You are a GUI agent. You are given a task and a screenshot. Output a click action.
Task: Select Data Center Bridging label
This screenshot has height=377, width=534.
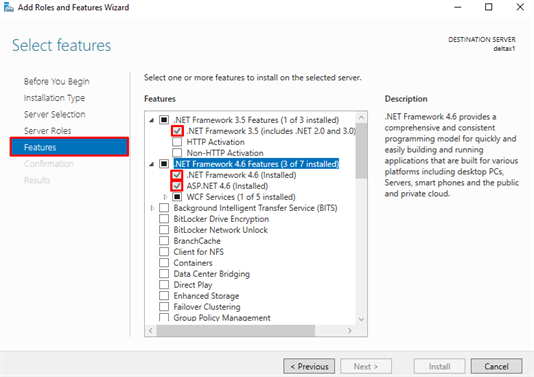click(211, 274)
